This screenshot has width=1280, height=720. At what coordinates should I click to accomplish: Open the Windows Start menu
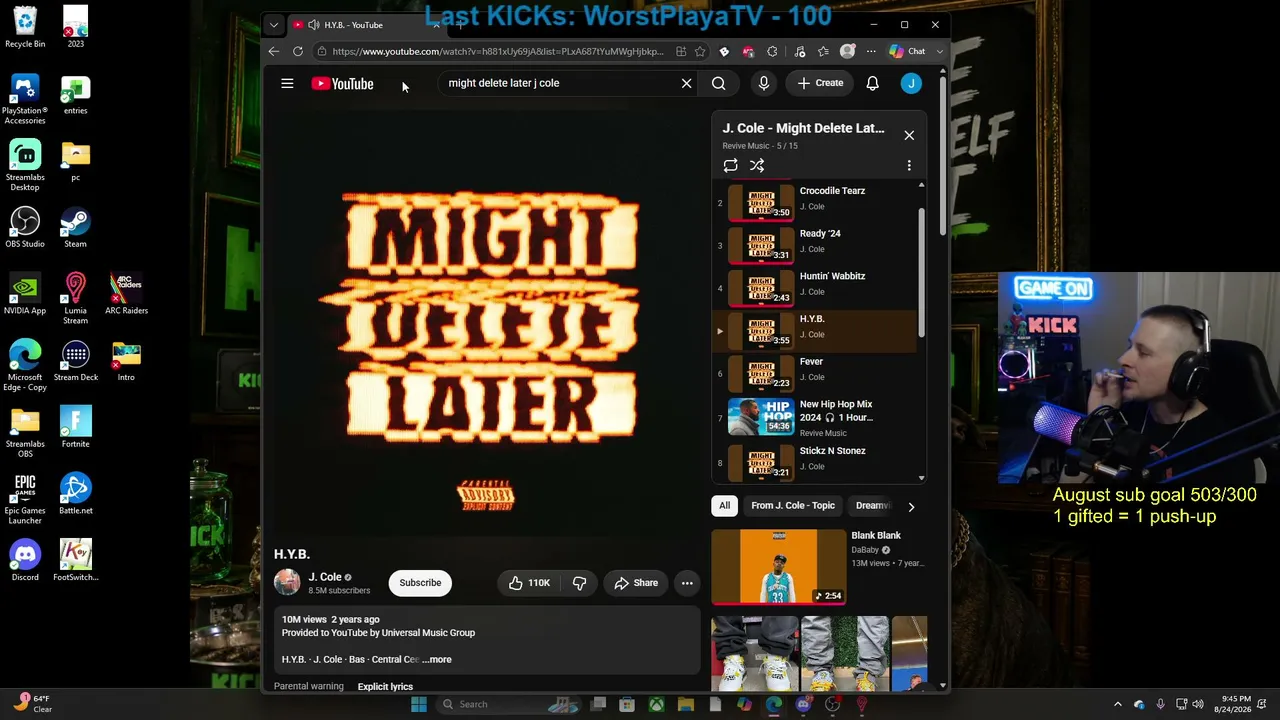419,704
